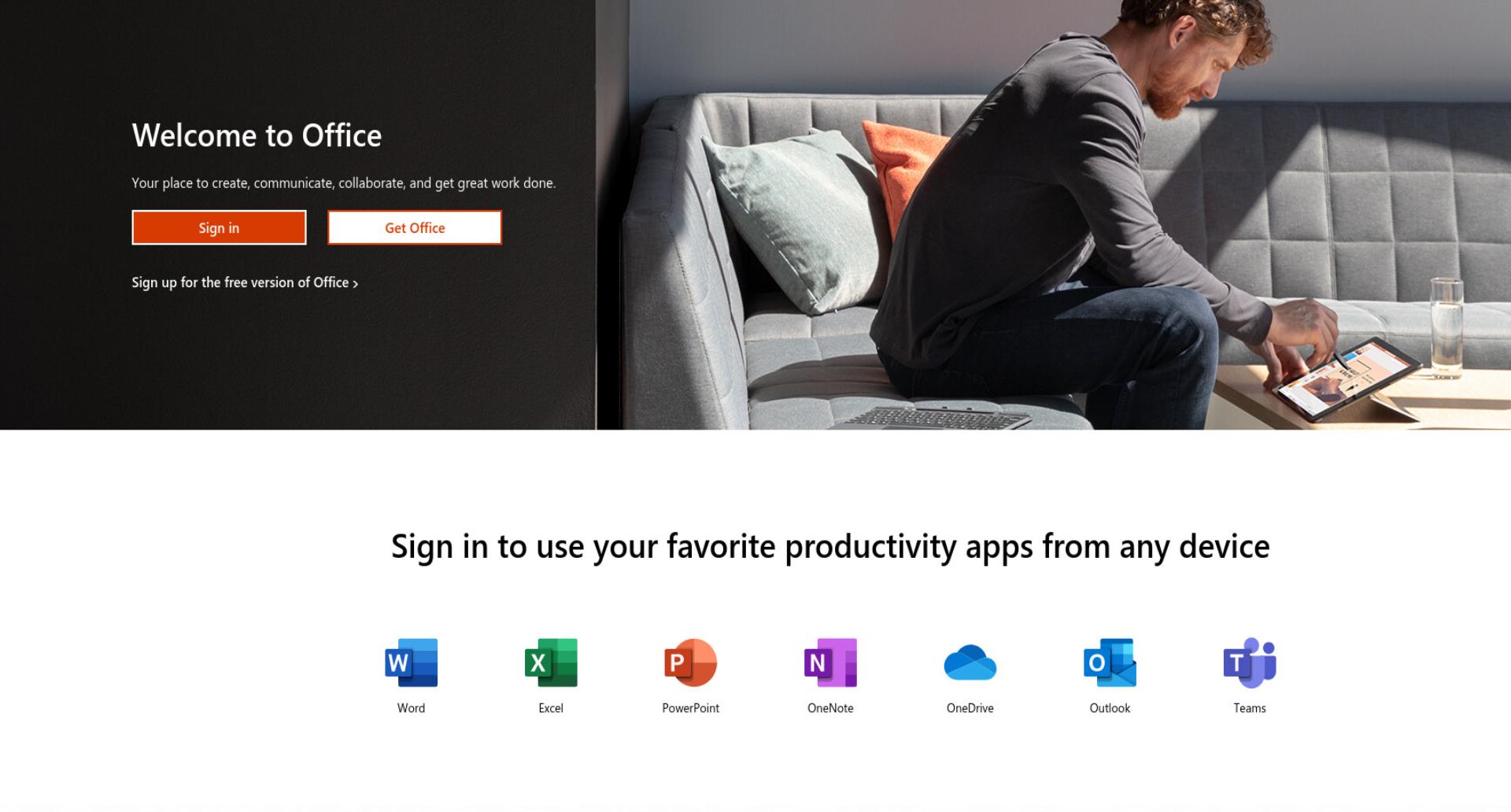This screenshot has width=1511, height=812.
Task: Open the Teams app icon
Action: click(1250, 663)
